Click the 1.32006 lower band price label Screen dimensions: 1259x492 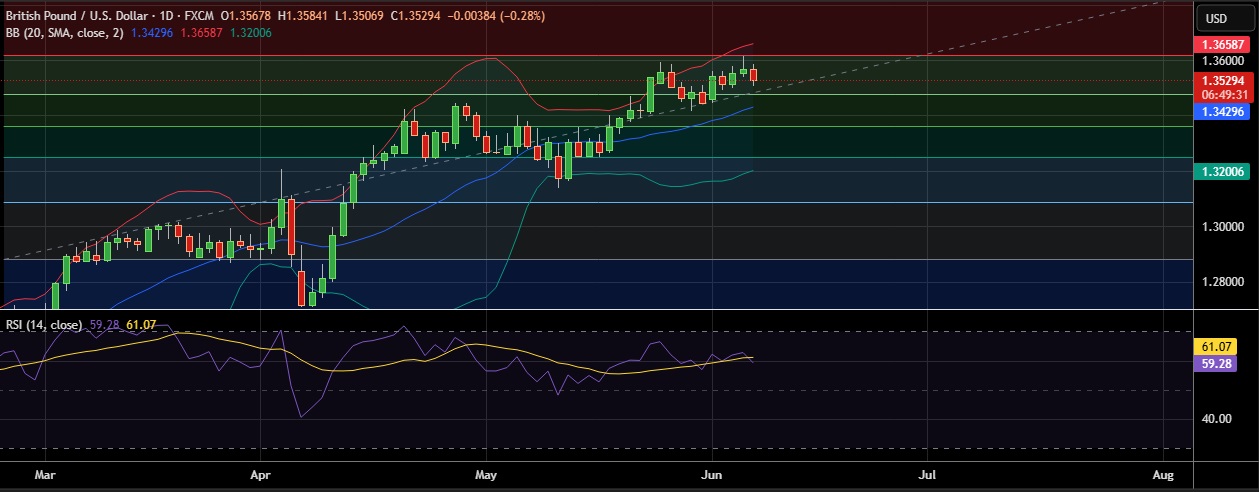point(1223,172)
